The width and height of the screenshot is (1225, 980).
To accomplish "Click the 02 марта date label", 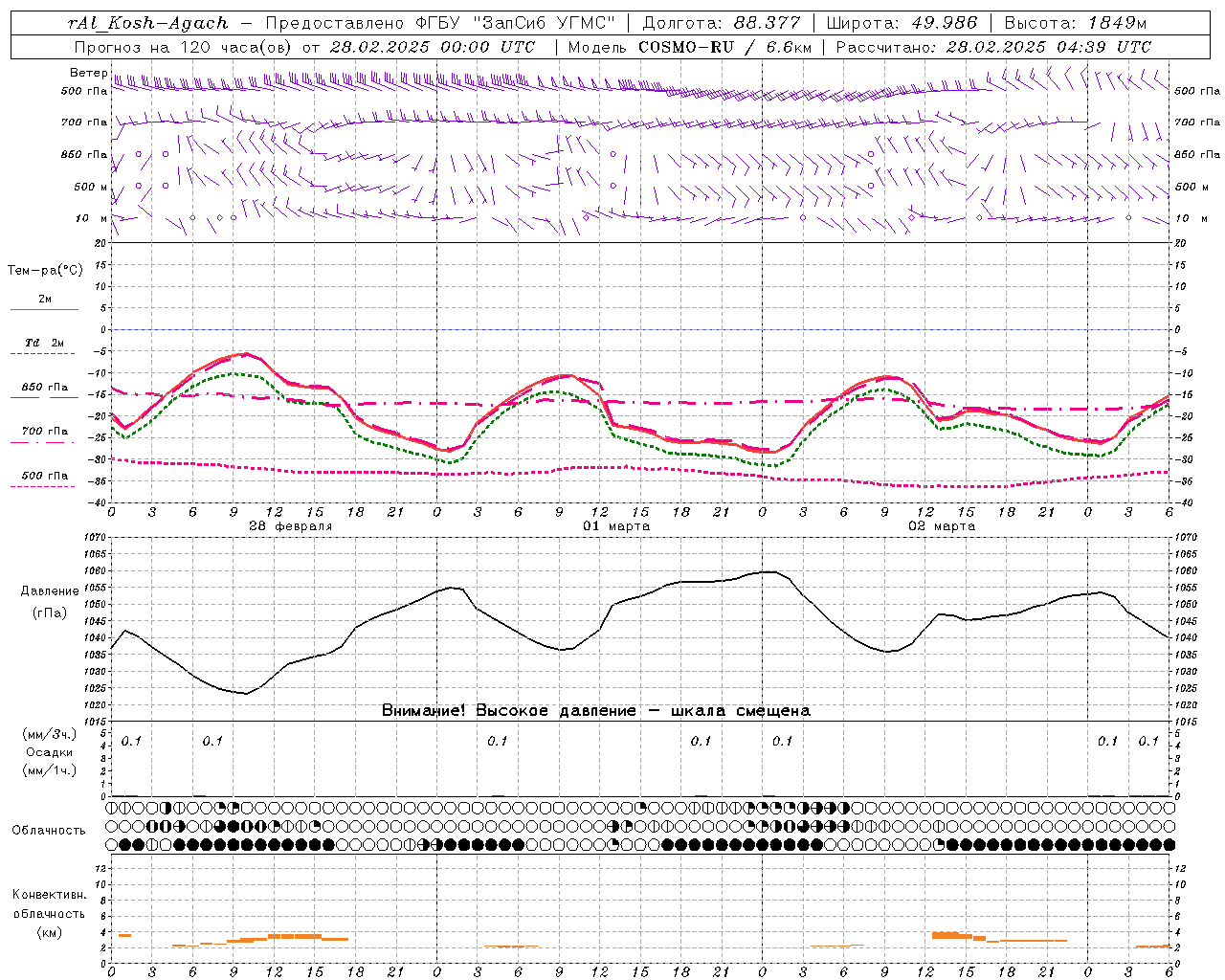I will [942, 525].
